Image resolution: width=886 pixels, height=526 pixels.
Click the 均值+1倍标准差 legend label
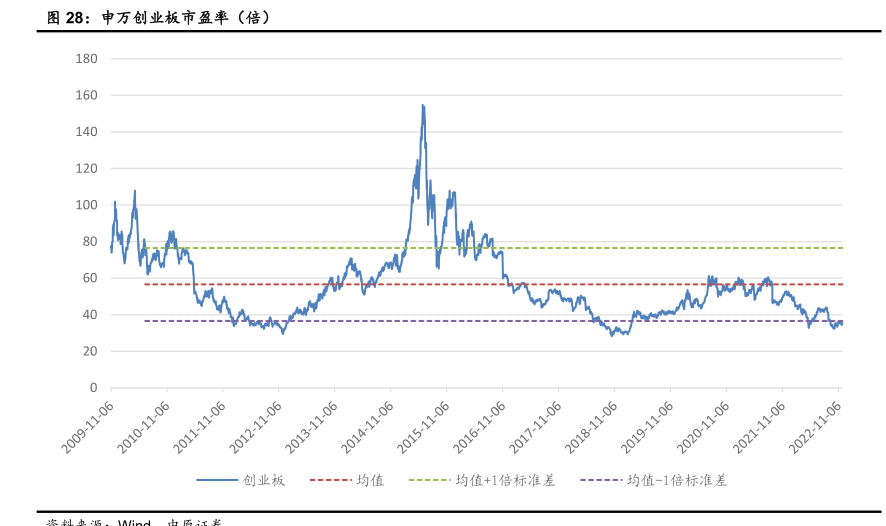tap(505, 480)
